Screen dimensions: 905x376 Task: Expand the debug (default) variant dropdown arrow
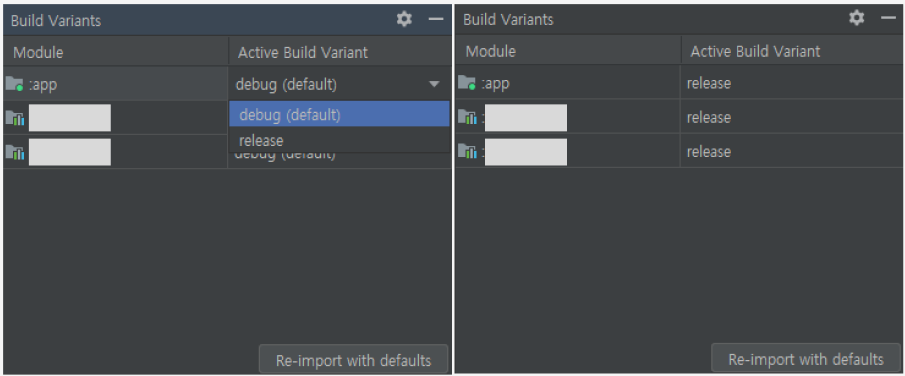pos(434,84)
